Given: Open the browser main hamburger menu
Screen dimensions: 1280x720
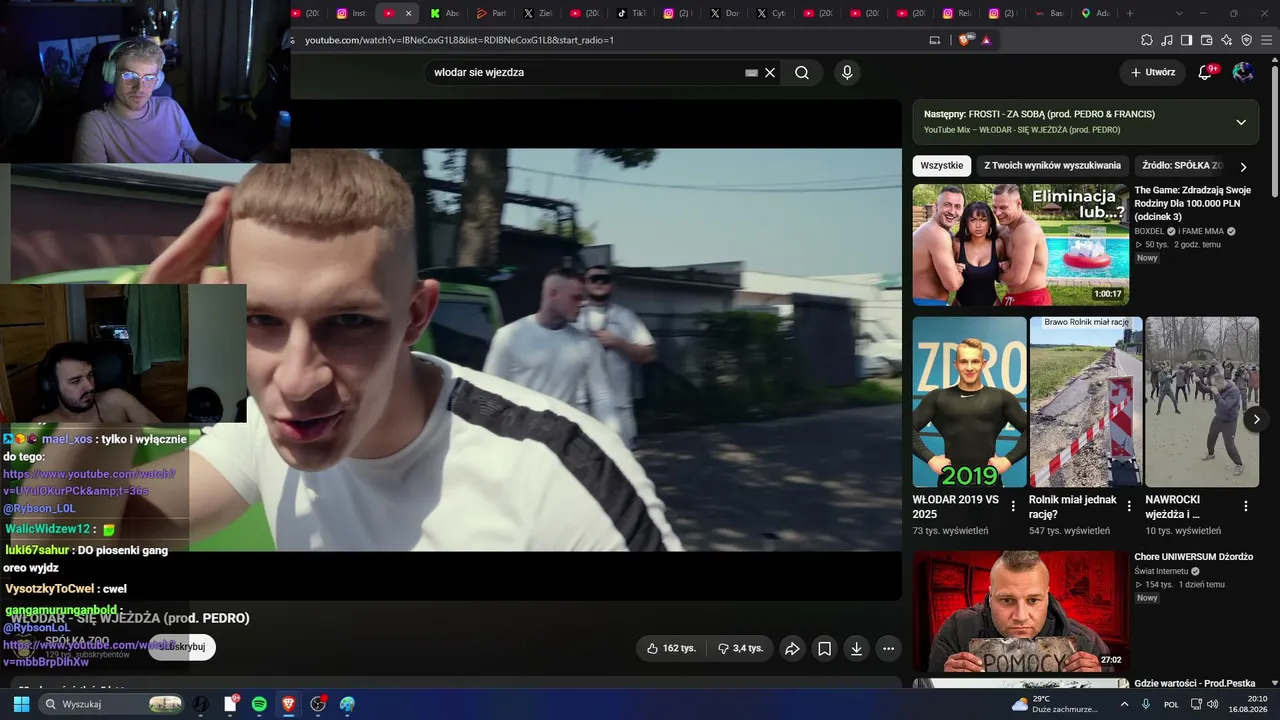Looking at the screenshot, I should [x=1267, y=40].
